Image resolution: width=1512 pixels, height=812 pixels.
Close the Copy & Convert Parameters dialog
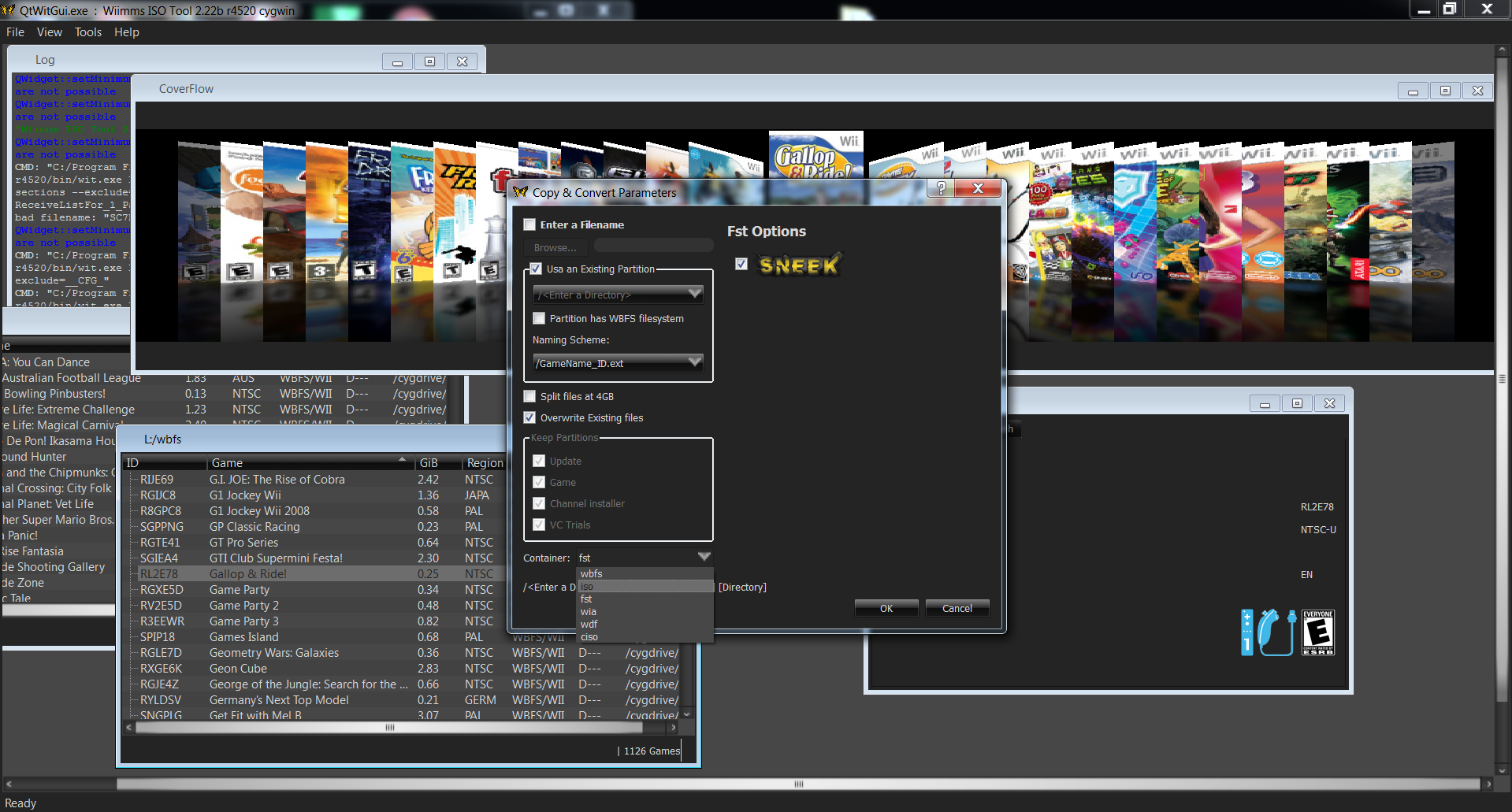(x=978, y=188)
